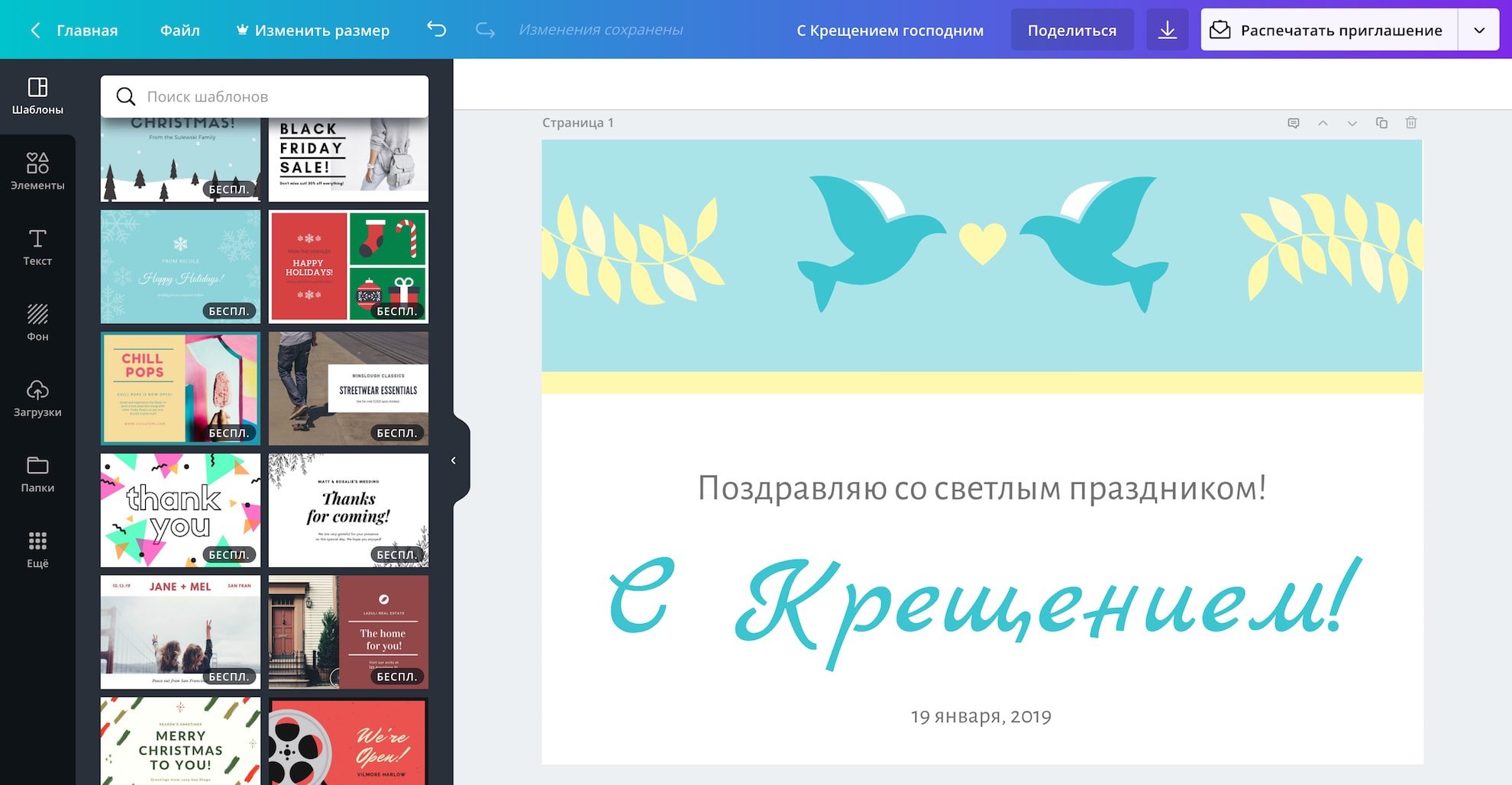Viewport: 1512px width, 785px height.
Task: Select the thank you confetti template
Action: tap(180, 510)
